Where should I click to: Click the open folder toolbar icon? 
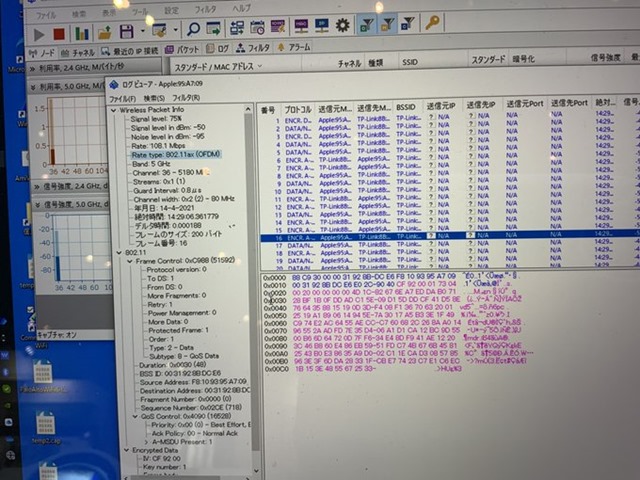point(105,33)
